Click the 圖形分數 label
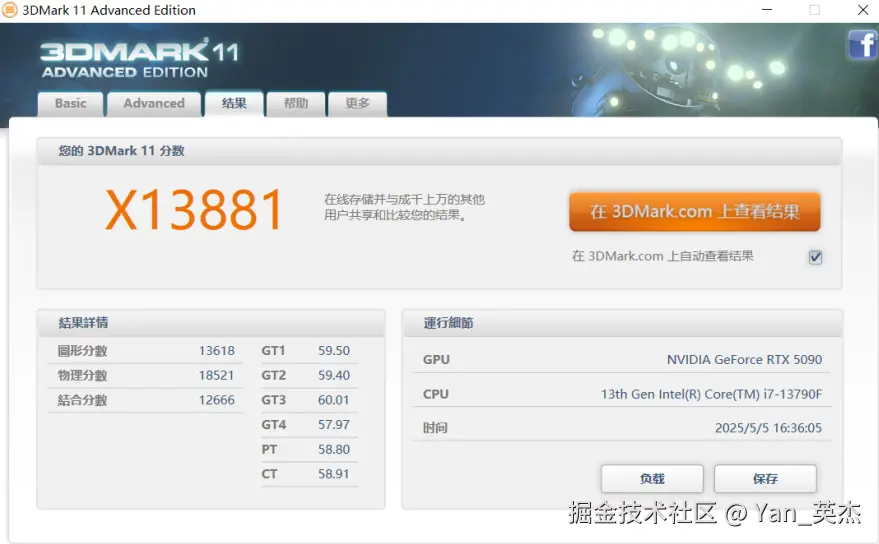The image size is (879, 544). [x=82, y=351]
